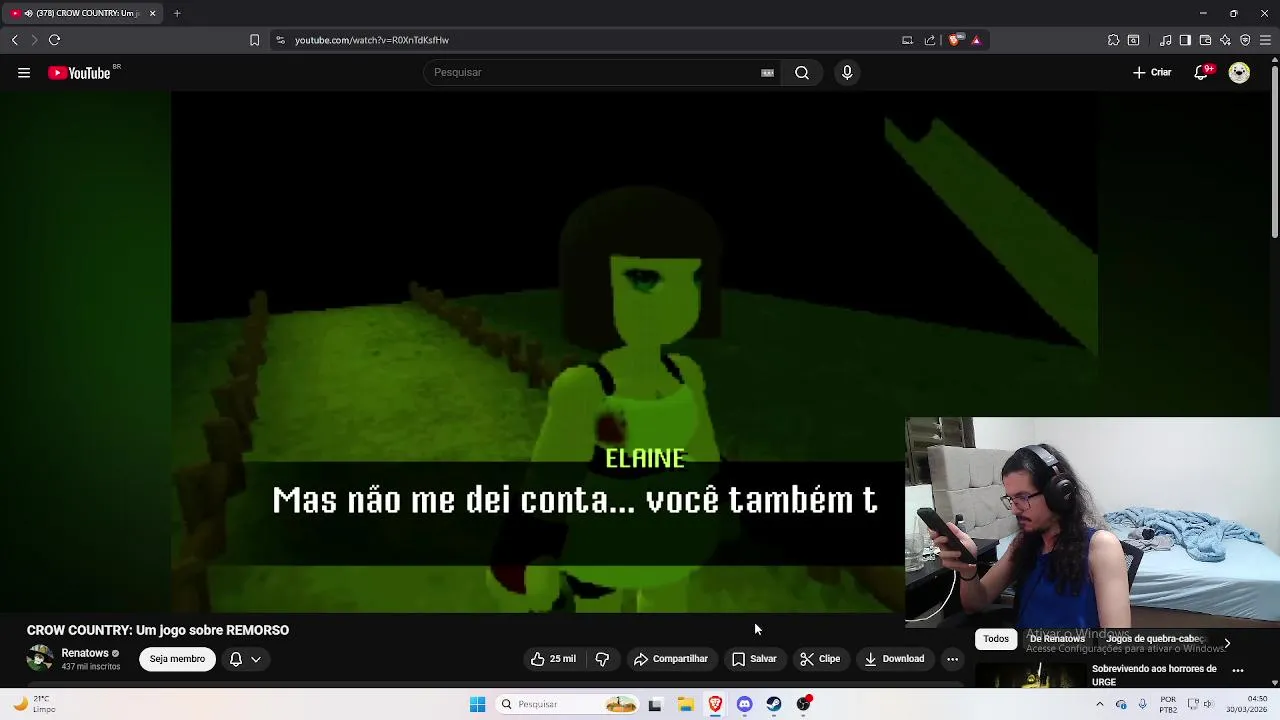Expand the notification preference dropdown chevron
Viewport: 1280px width, 720px height.
pyautogui.click(x=256, y=659)
